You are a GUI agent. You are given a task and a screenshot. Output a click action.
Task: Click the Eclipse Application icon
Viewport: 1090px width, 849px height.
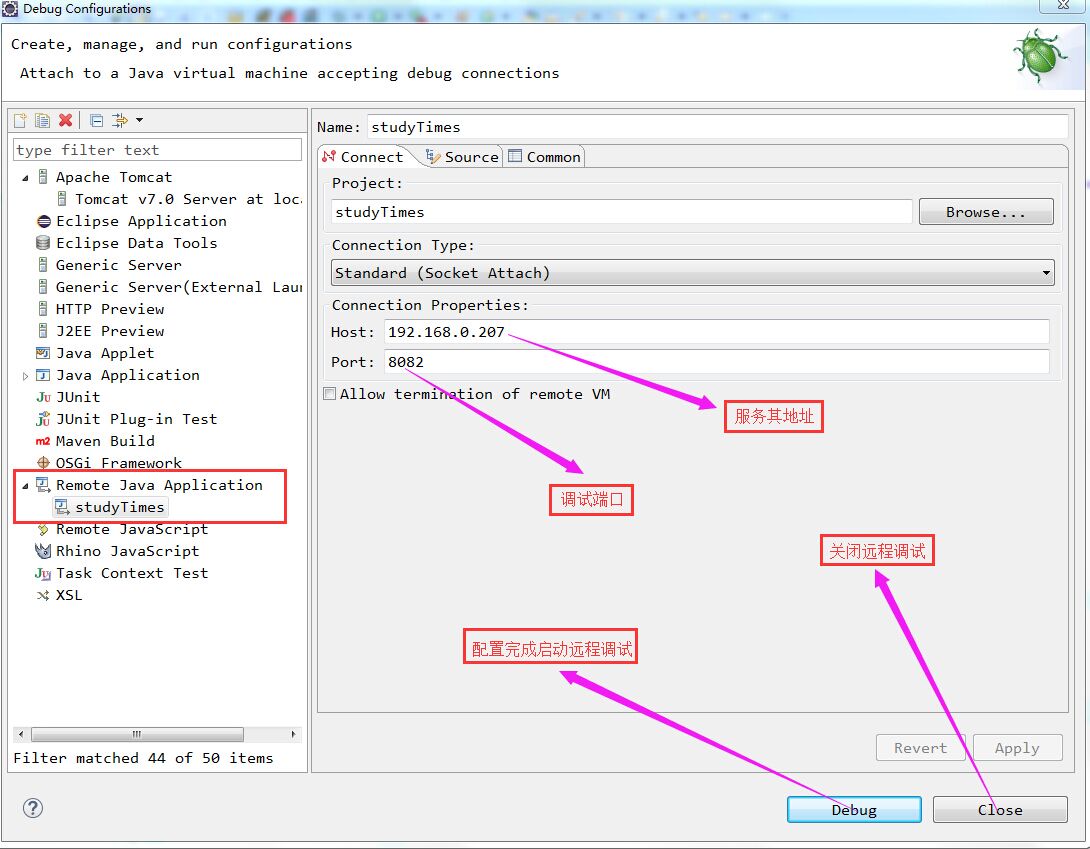click(43, 221)
